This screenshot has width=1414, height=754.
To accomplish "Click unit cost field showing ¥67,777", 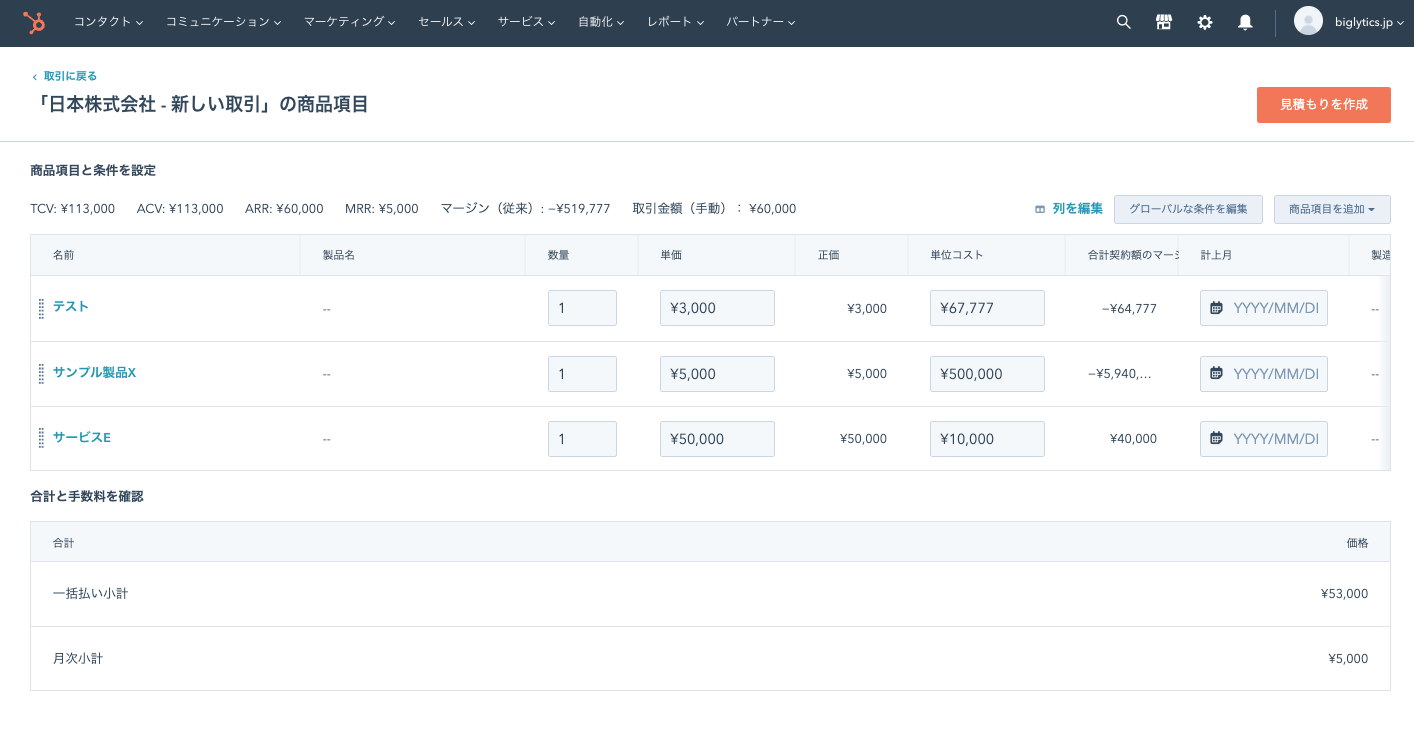I will pyautogui.click(x=987, y=308).
